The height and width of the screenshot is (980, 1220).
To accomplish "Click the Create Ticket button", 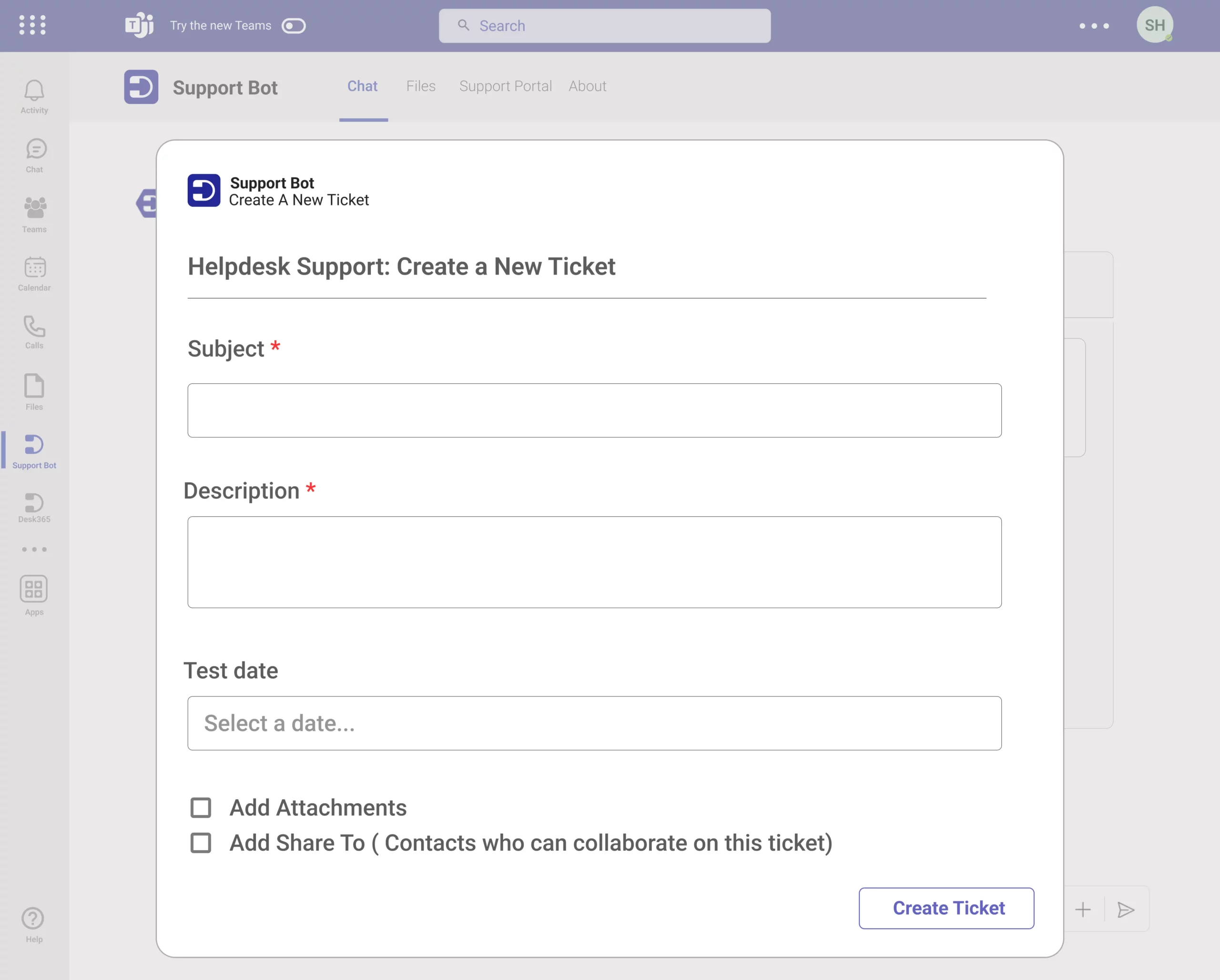I will pos(946,908).
